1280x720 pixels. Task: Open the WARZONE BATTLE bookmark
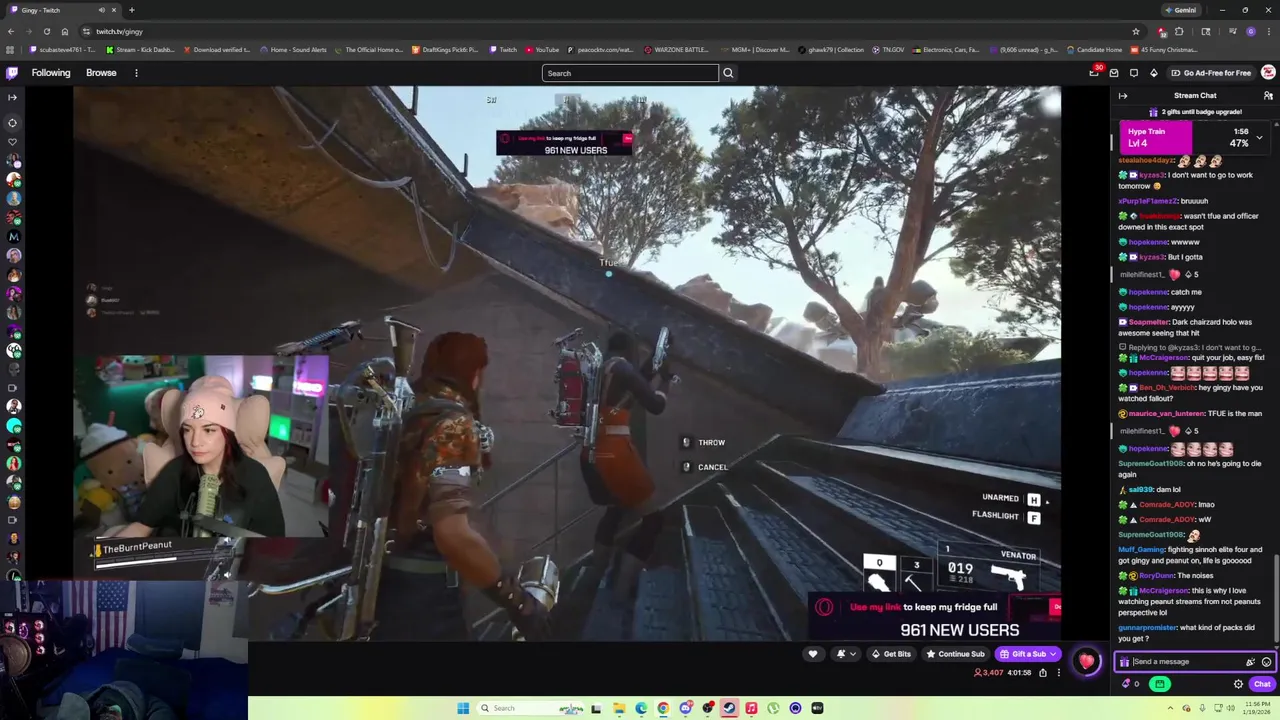pyautogui.click(x=677, y=49)
